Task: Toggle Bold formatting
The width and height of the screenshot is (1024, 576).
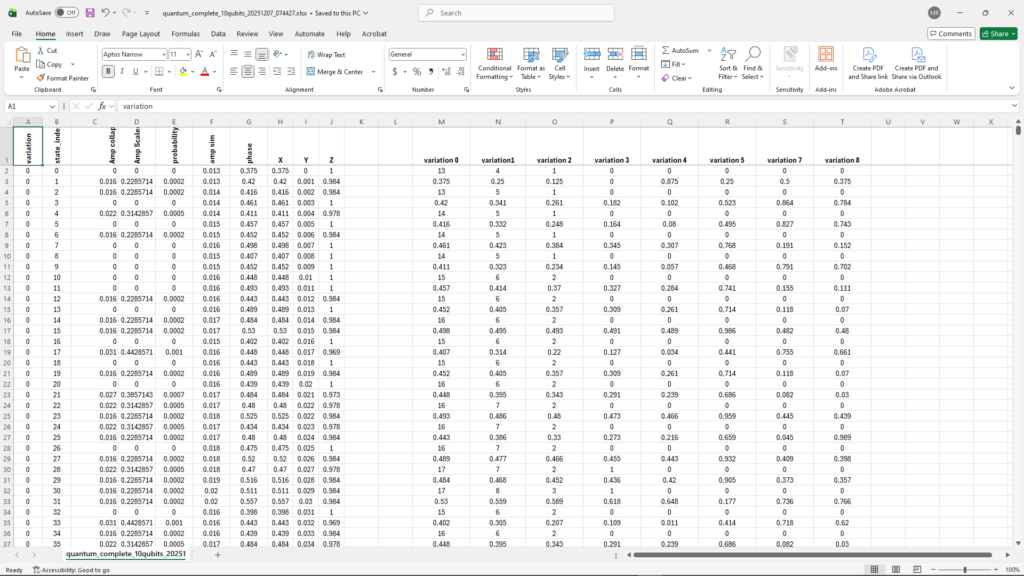Action: point(108,72)
